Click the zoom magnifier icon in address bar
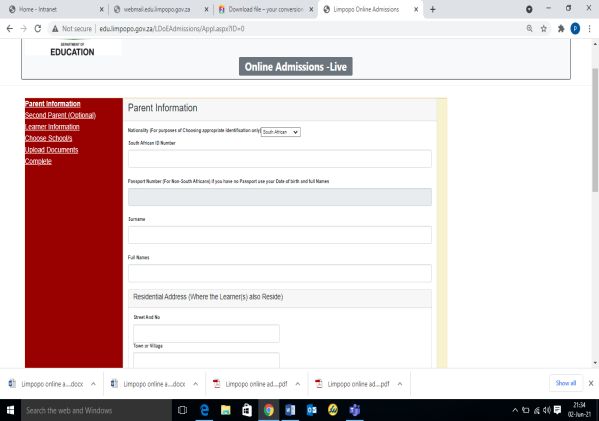Screen dimensions: 599x421 [x=529, y=29]
